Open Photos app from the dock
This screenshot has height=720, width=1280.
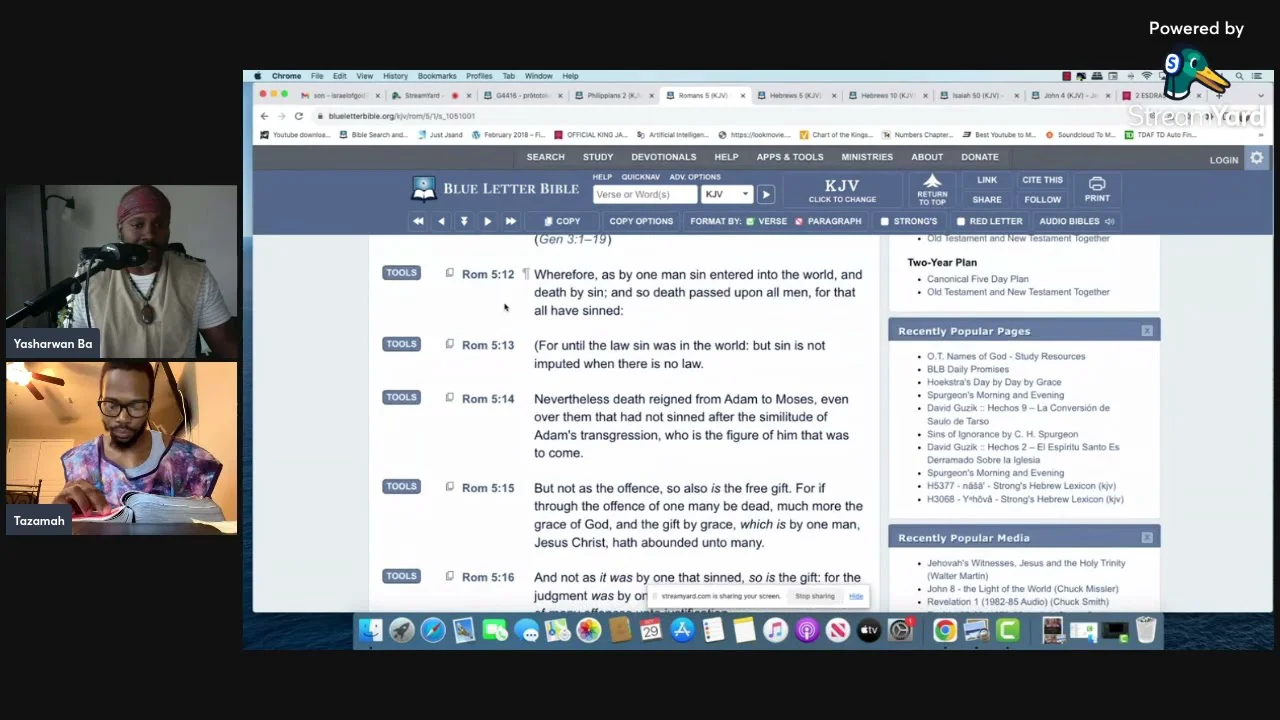[589, 630]
